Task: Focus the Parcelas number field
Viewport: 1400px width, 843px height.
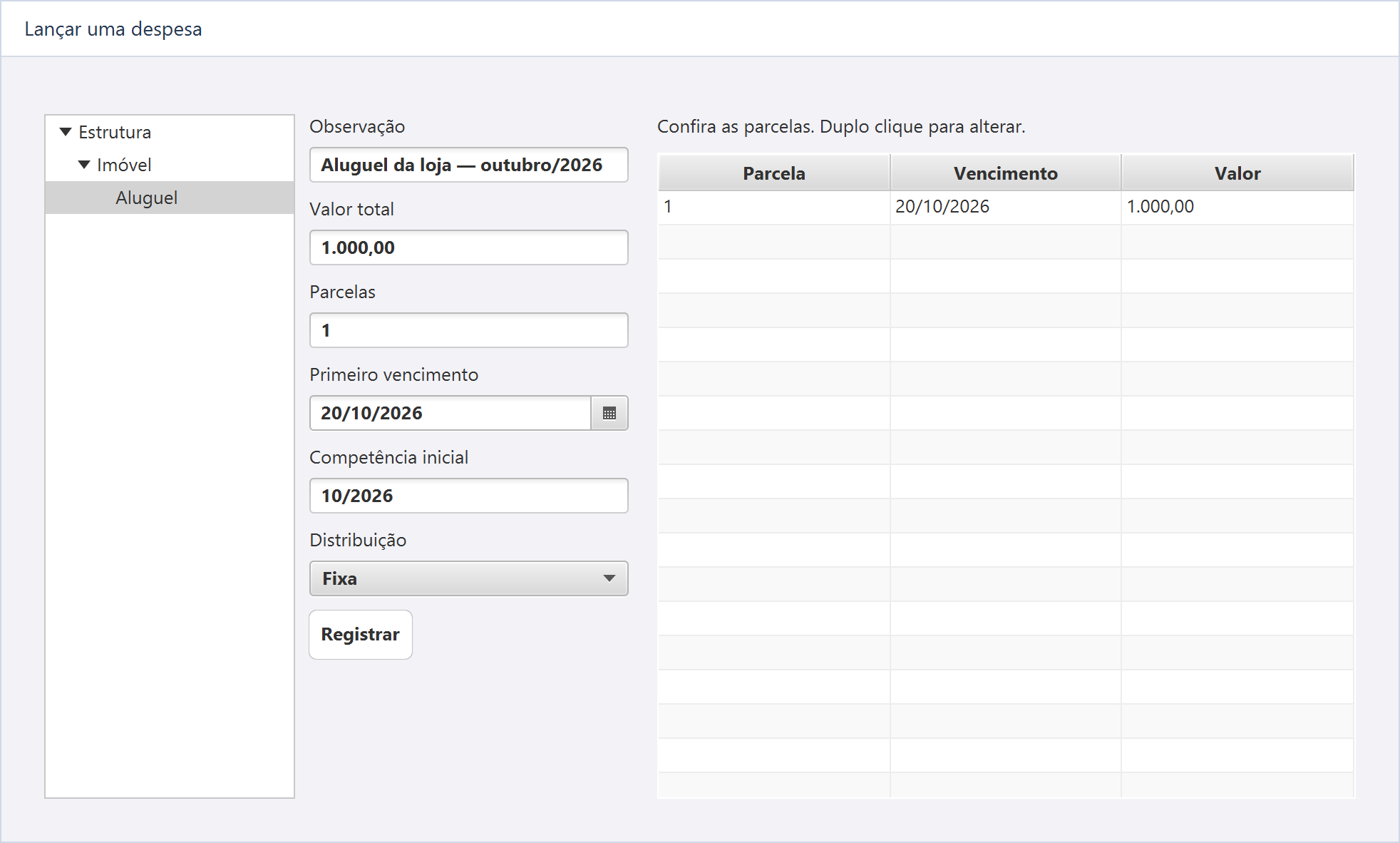Action: click(469, 330)
